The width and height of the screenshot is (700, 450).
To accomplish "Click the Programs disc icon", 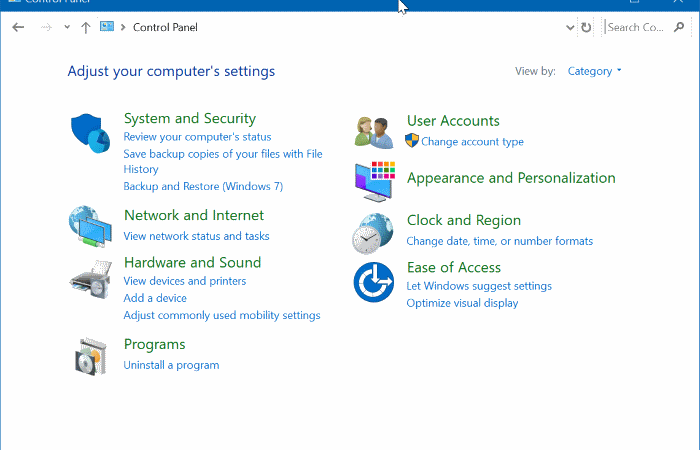I will 91,357.
